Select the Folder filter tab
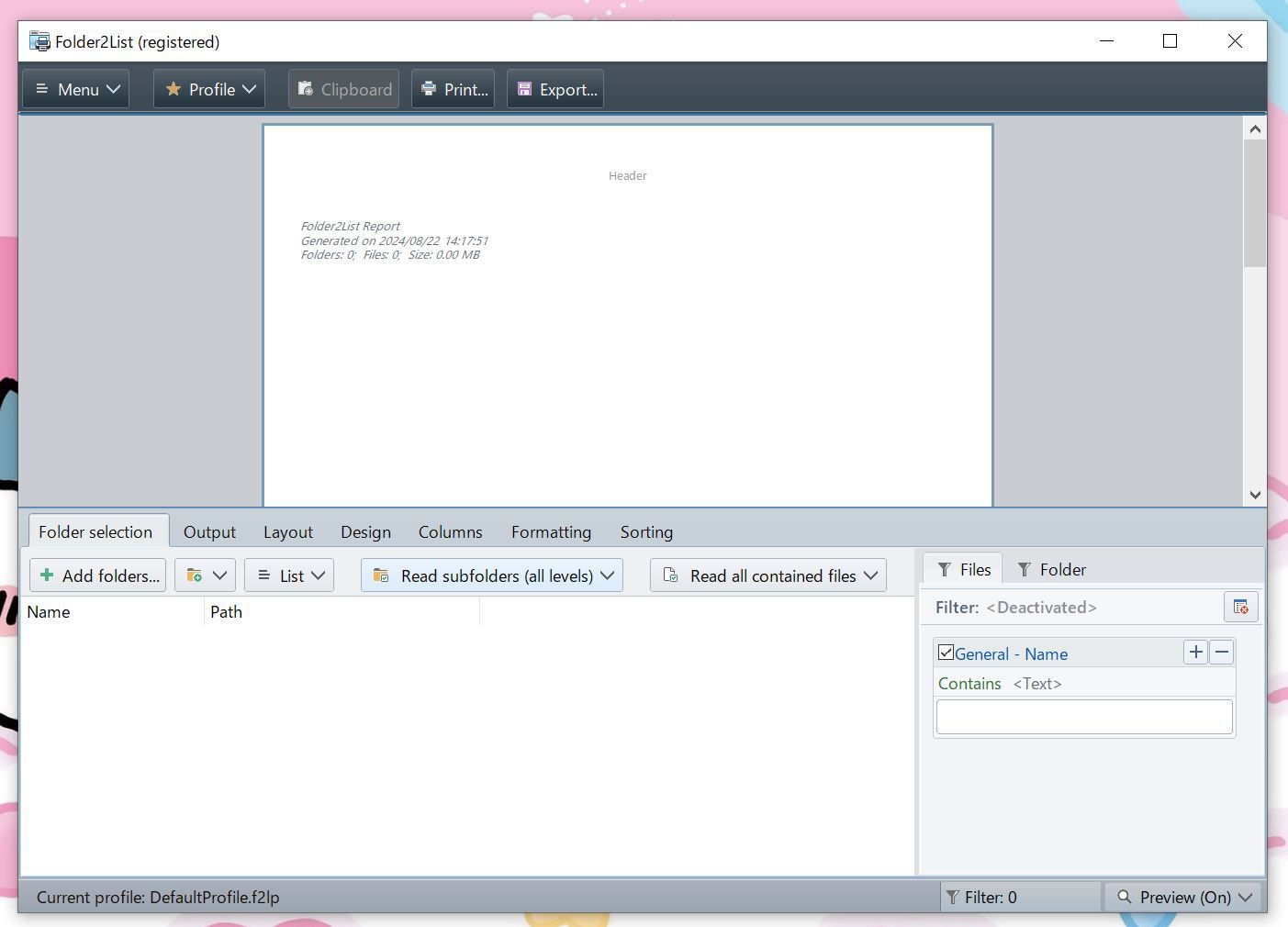 point(1051,569)
